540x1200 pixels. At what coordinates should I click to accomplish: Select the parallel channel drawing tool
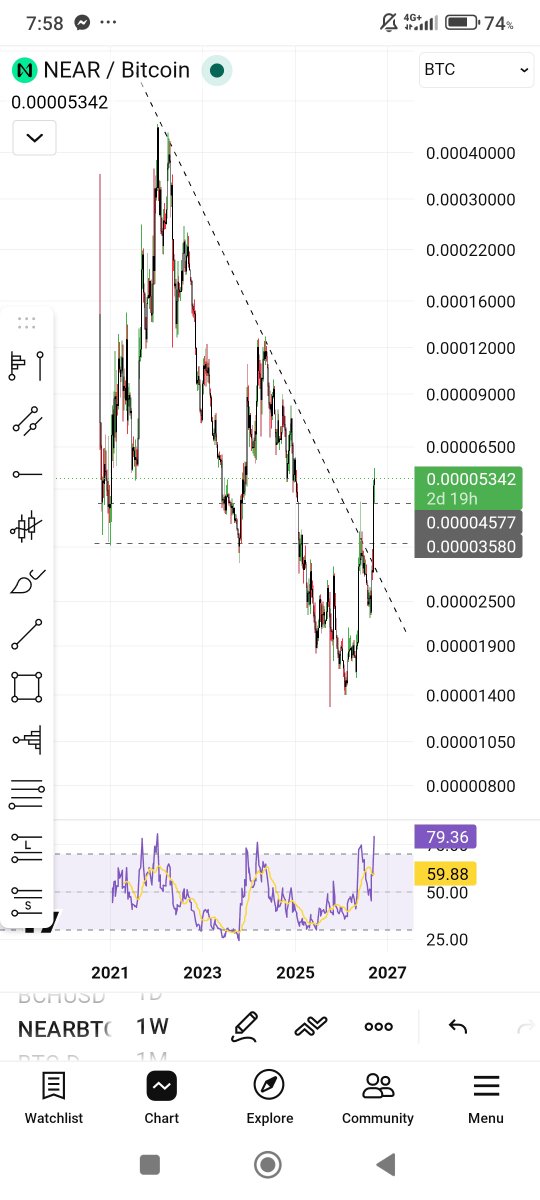27,421
